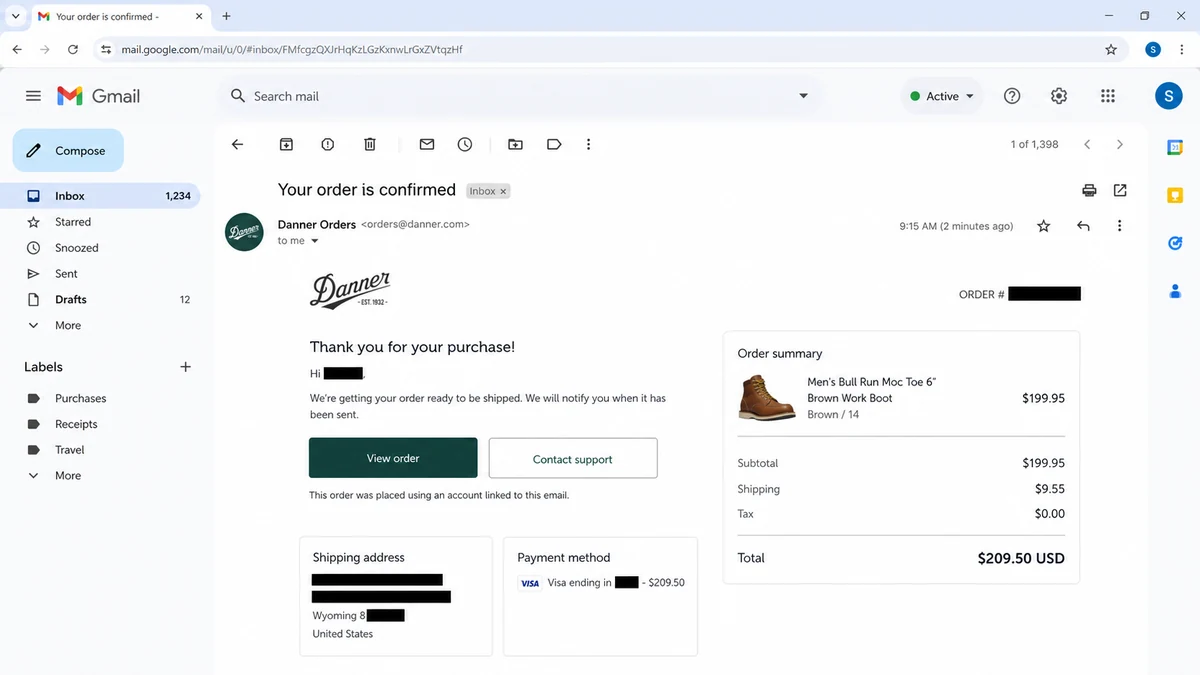Viewport: 1200px width, 675px height.
Task: Open Contacts in side panel
Action: (x=1175, y=291)
